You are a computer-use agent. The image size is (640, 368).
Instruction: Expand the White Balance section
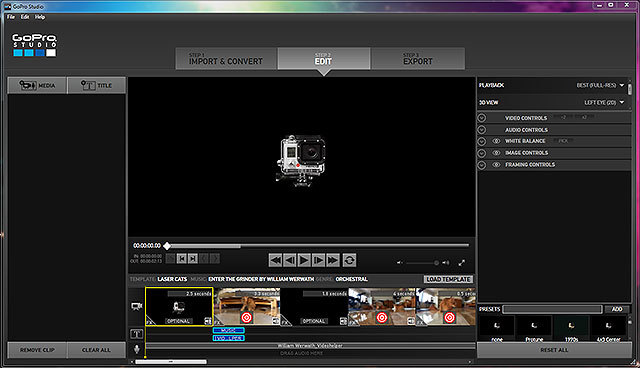tap(482, 141)
